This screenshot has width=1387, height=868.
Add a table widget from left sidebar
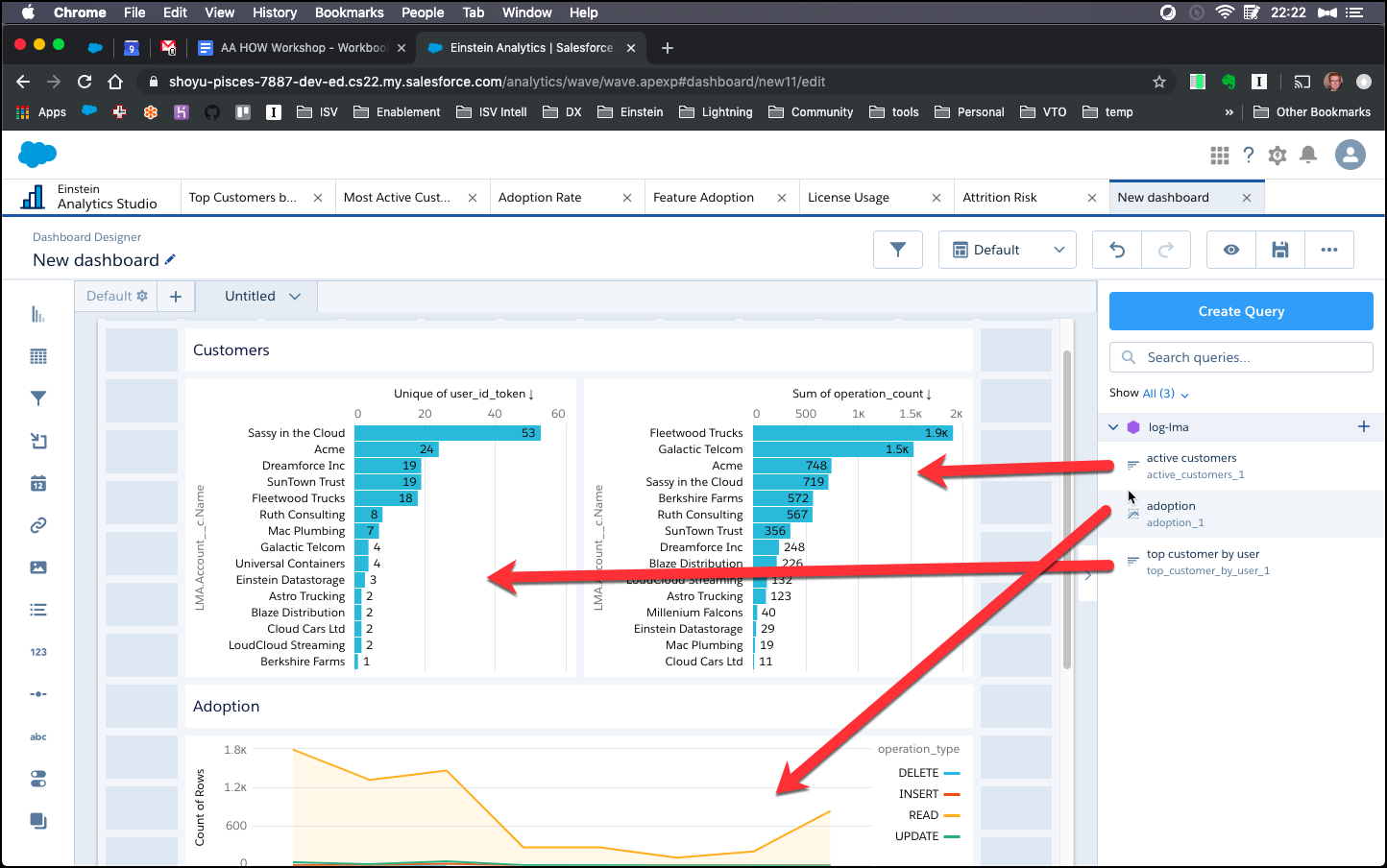[x=38, y=356]
